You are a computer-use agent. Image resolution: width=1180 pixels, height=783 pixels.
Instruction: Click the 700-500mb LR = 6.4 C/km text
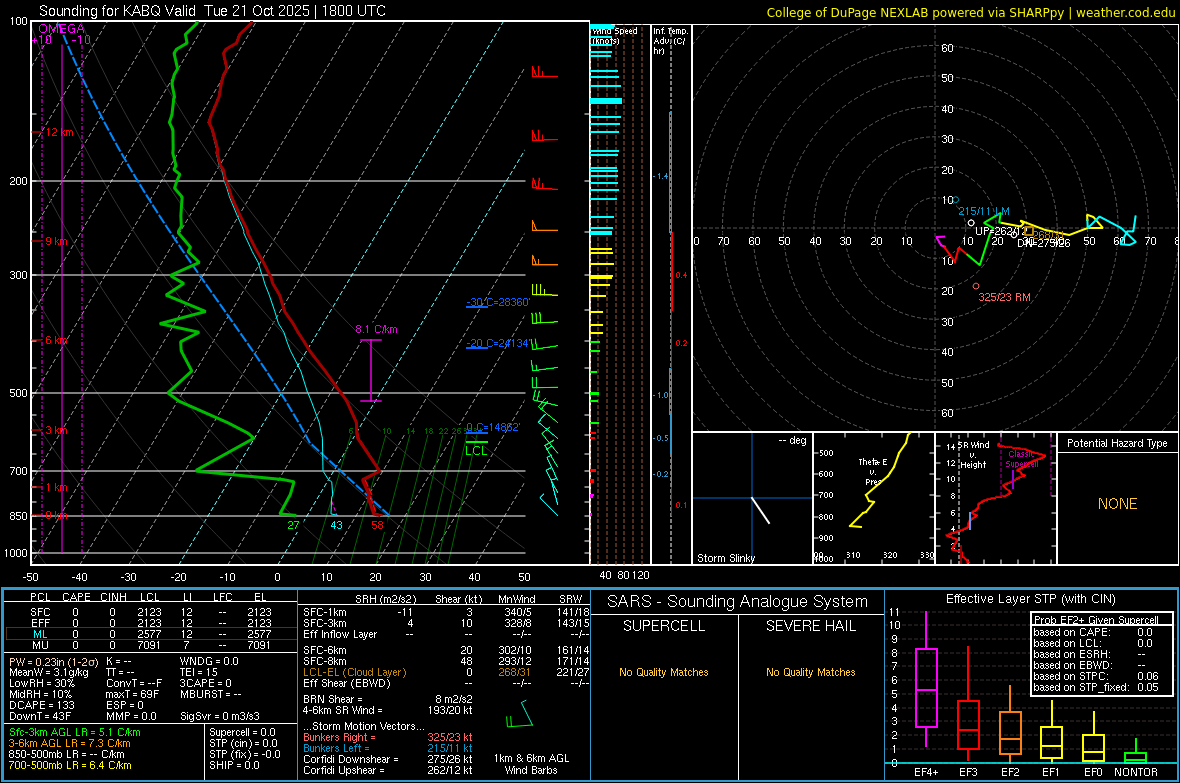(70, 766)
